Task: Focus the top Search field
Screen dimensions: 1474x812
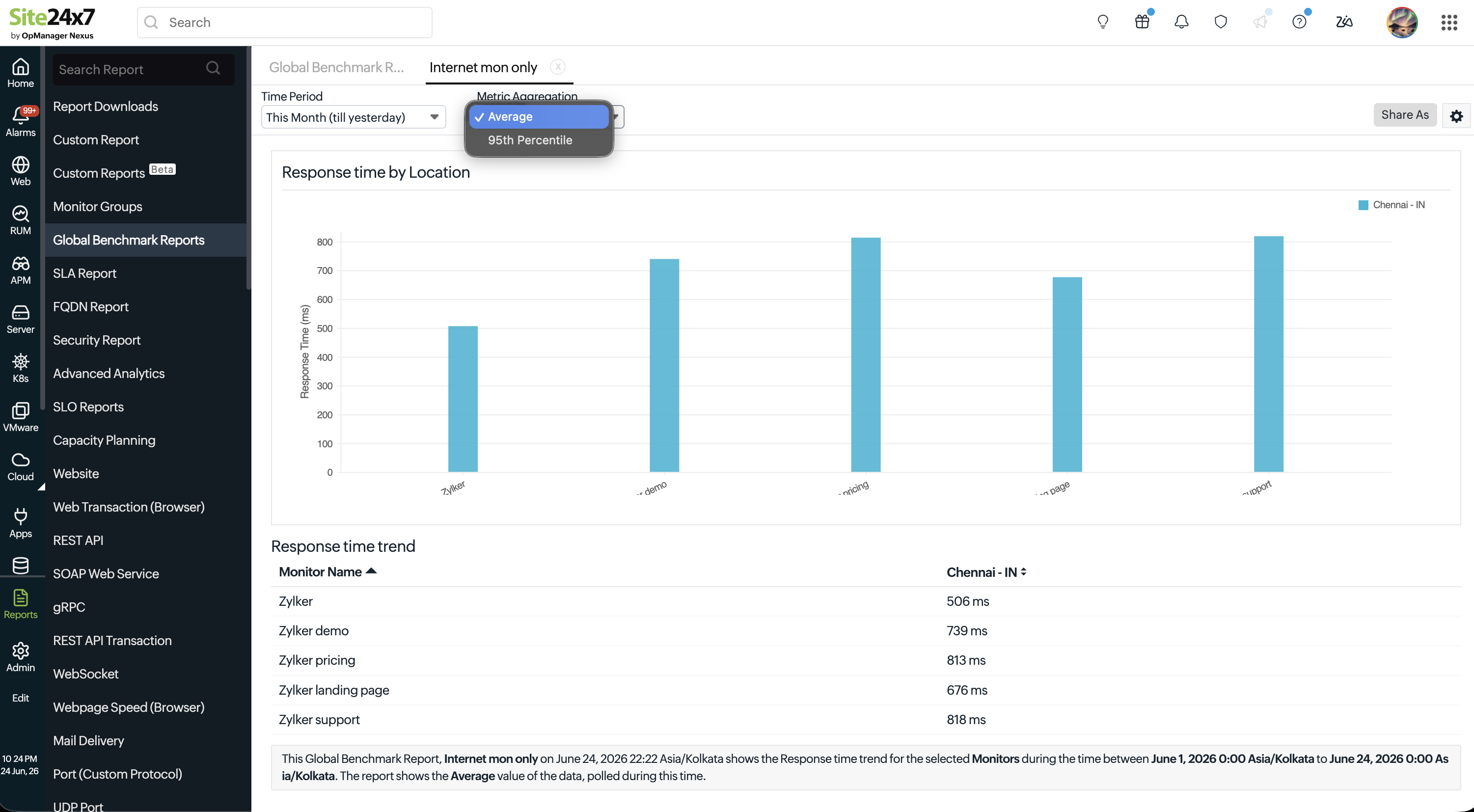Action: click(284, 22)
